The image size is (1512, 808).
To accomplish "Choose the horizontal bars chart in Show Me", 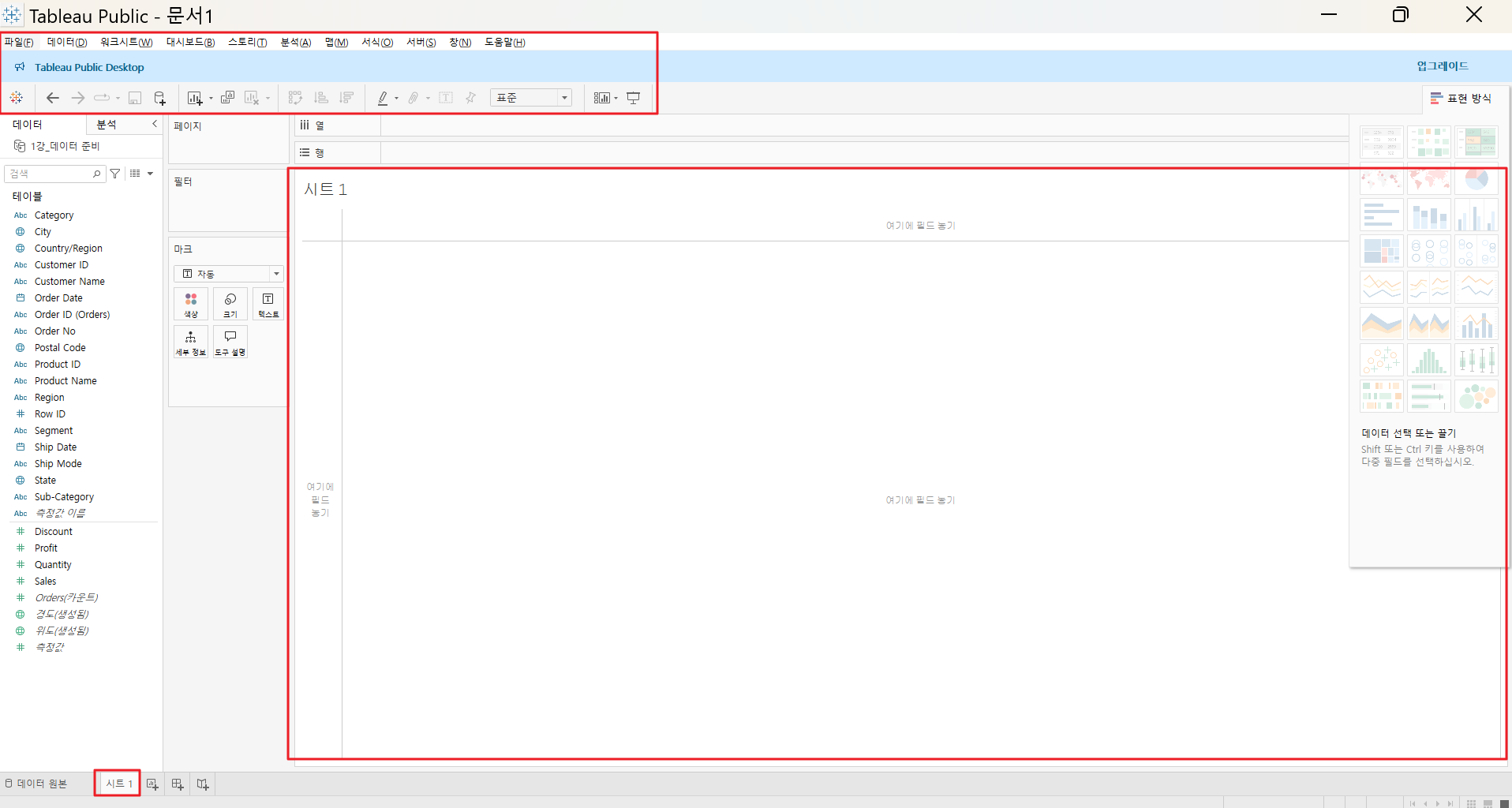I will pyautogui.click(x=1382, y=215).
